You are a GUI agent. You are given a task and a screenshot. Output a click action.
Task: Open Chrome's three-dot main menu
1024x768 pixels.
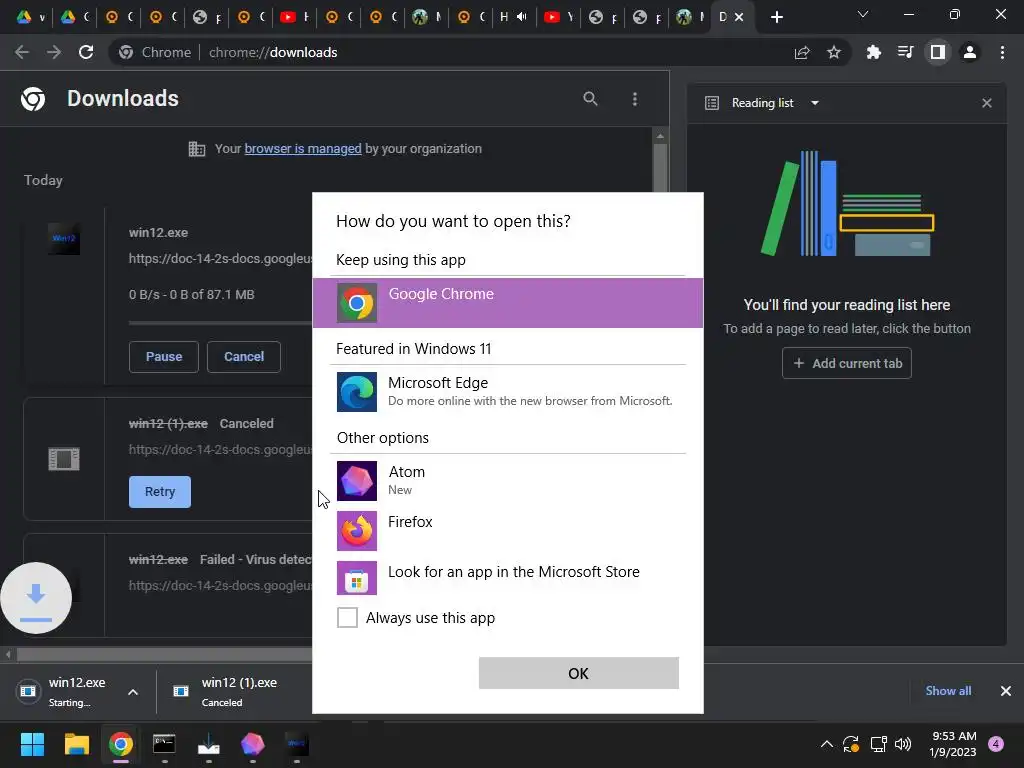tap(1002, 52)
